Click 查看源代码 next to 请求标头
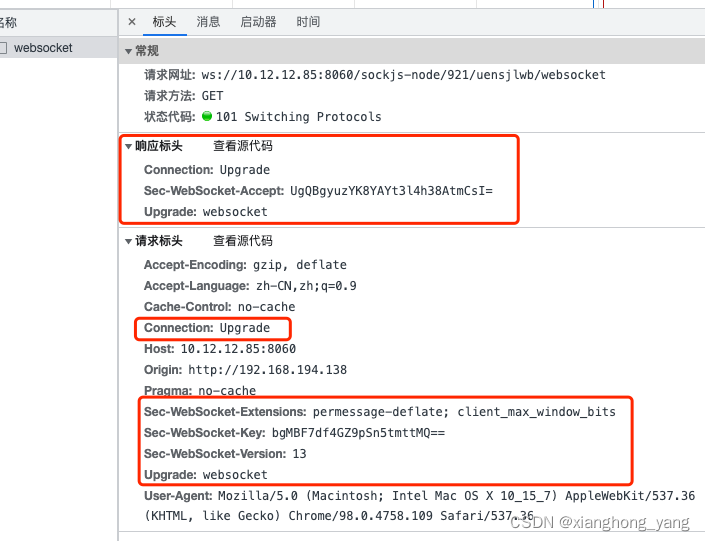705x541 pixels. coord(242,241)
